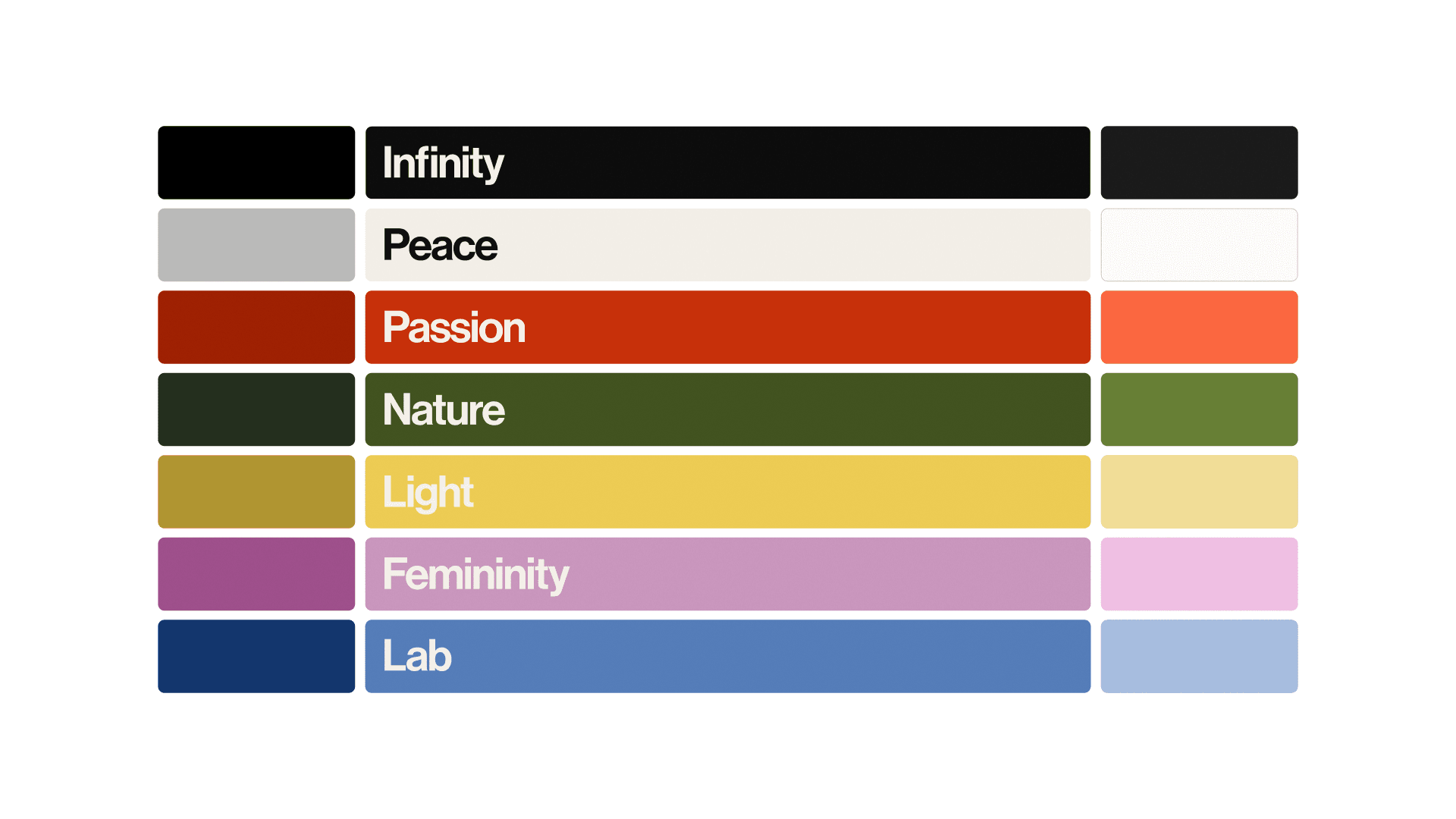
Task: Click the yellow Light bar
Action: 727,491
